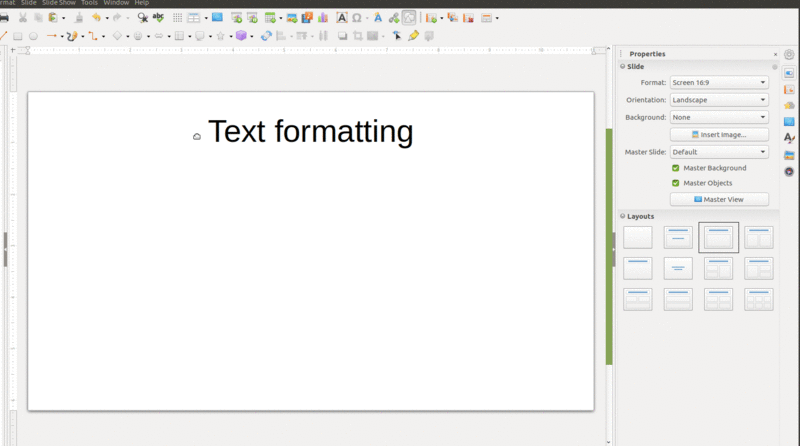
Task: Click the Insert Hyperlink icon
Action: (393, 18)
